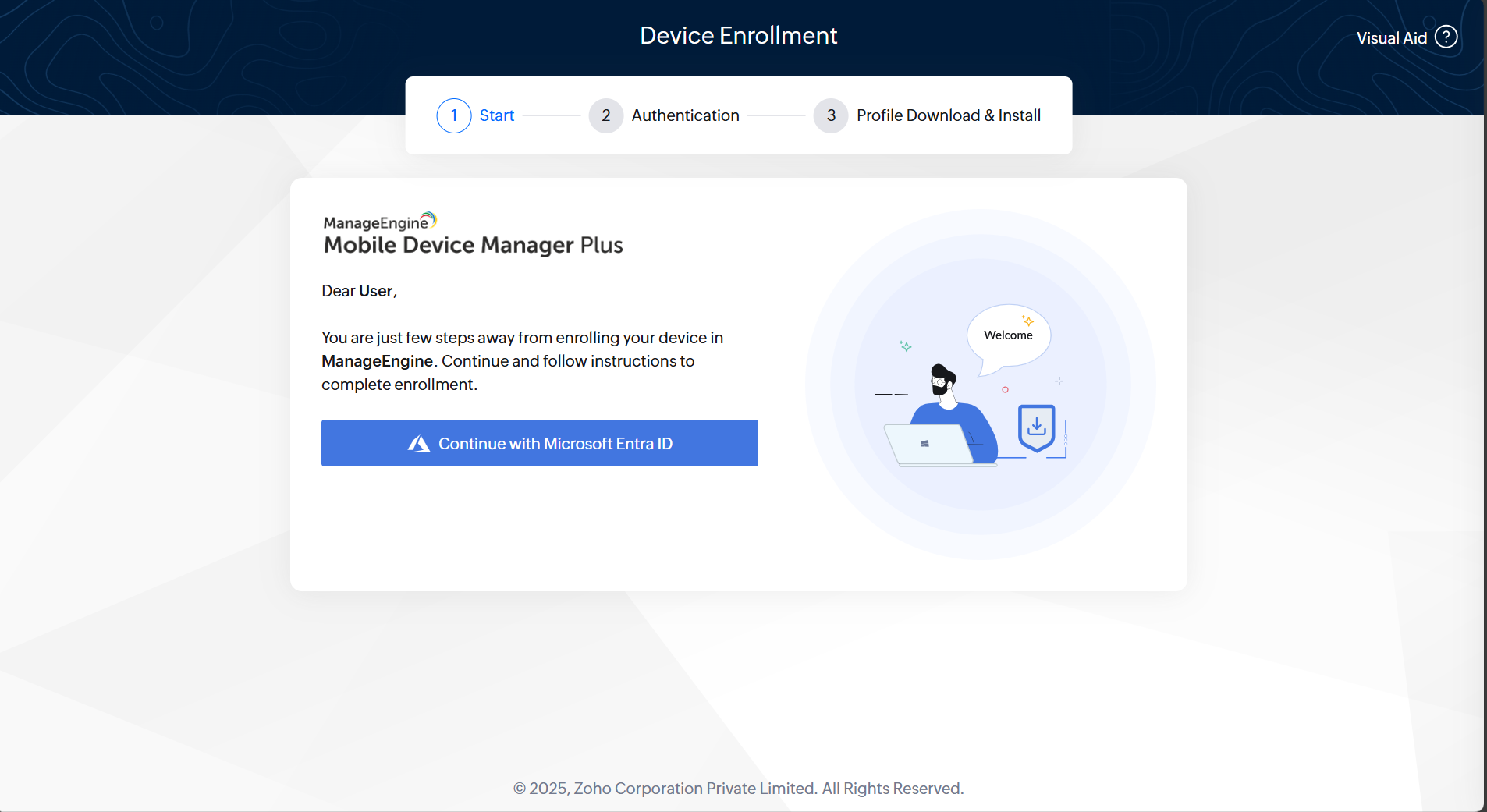This screenshot has width=1487, height=812.
Task: Go to Profile Download & Install step
Action: (949, 115)
